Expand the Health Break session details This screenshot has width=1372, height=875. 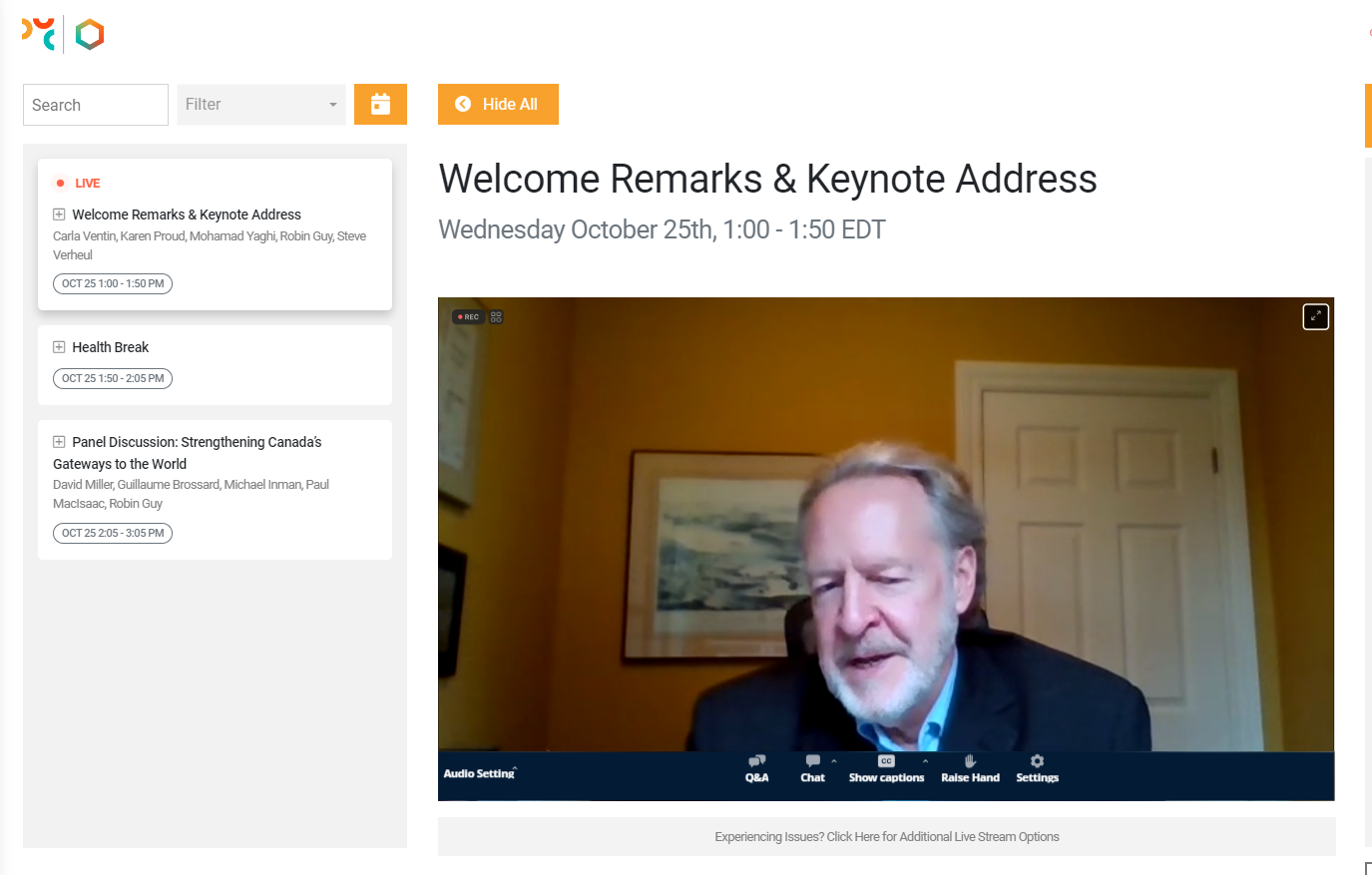click(59, 347)
